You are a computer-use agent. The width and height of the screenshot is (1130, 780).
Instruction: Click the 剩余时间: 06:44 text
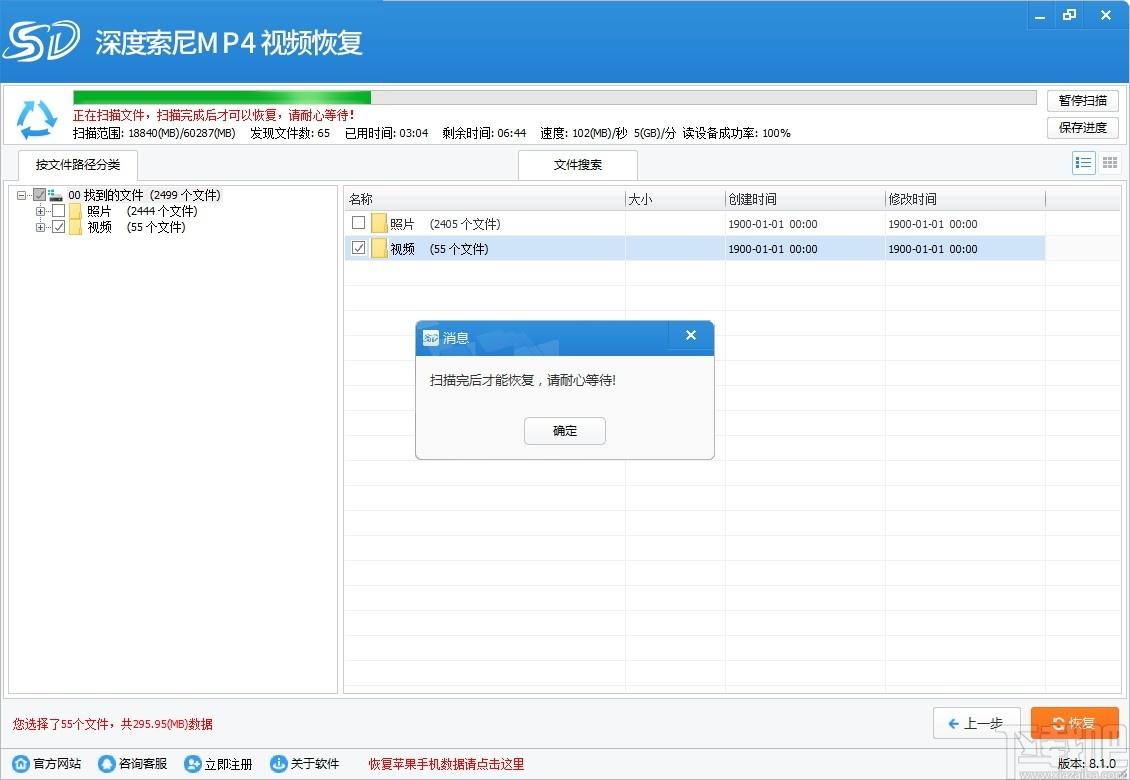(x=484, y=133)
